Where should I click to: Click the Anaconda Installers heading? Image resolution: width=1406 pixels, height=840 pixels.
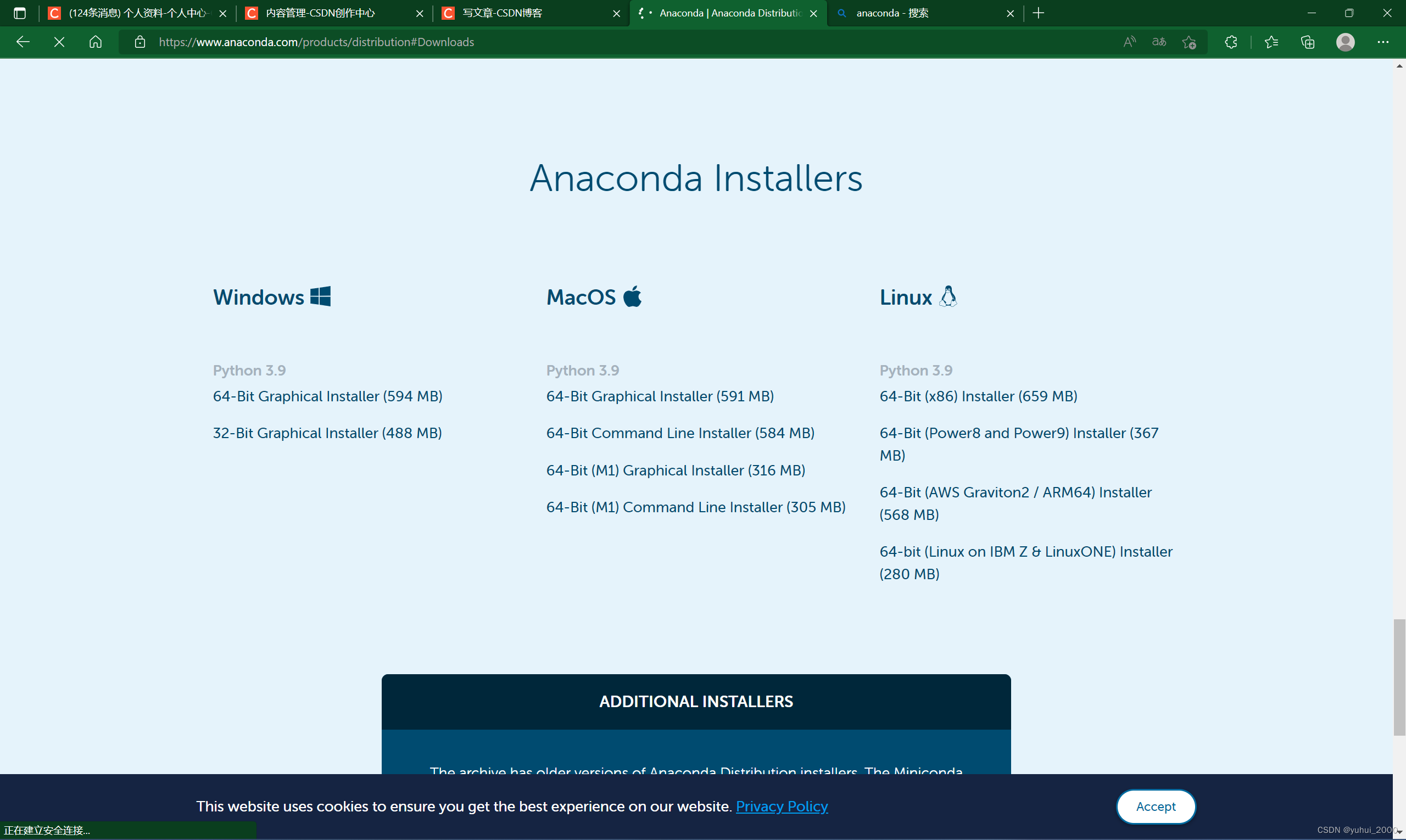[696, 178]
